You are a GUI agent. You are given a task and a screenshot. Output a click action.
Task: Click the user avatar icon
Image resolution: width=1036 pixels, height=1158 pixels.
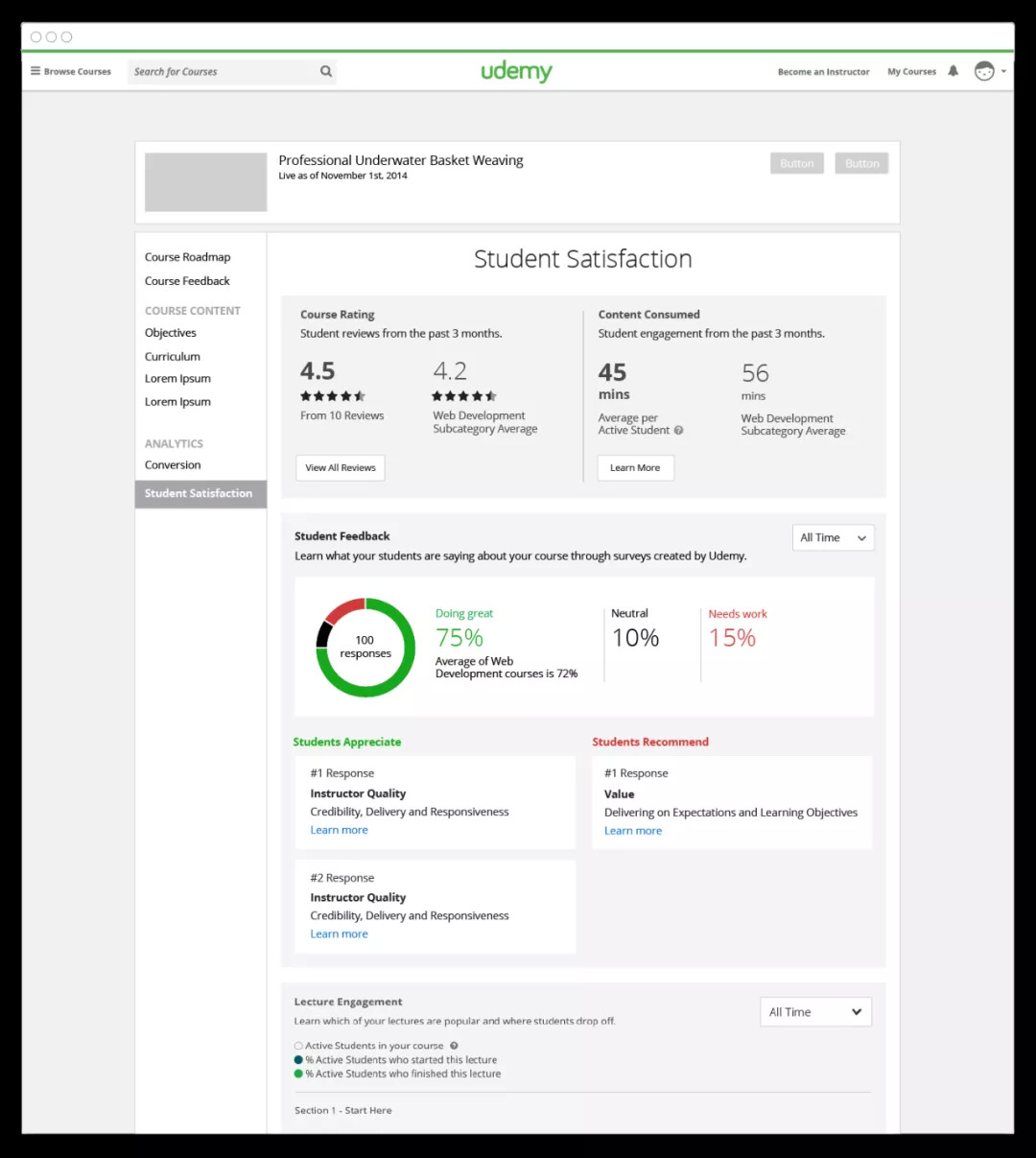[x=984, y=71]
